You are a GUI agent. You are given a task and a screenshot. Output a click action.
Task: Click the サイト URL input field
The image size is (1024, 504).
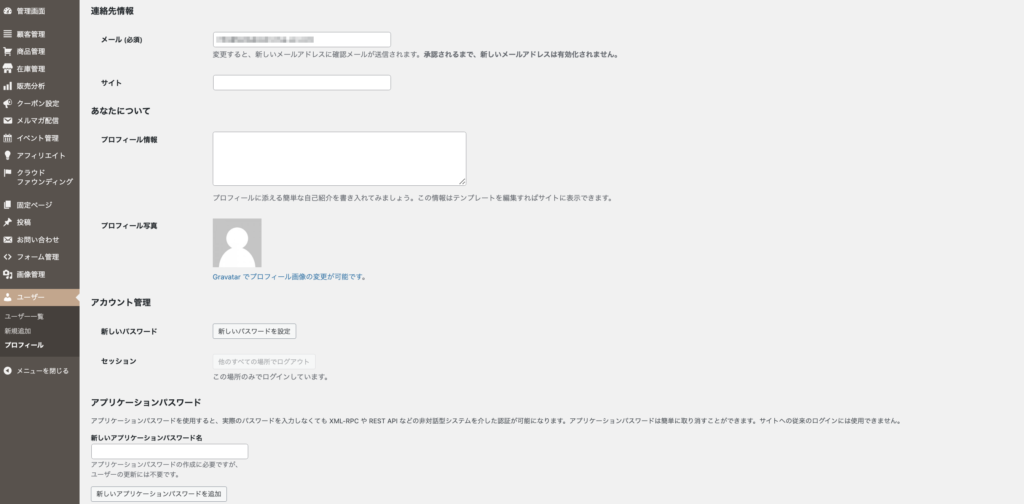(301, 83)
